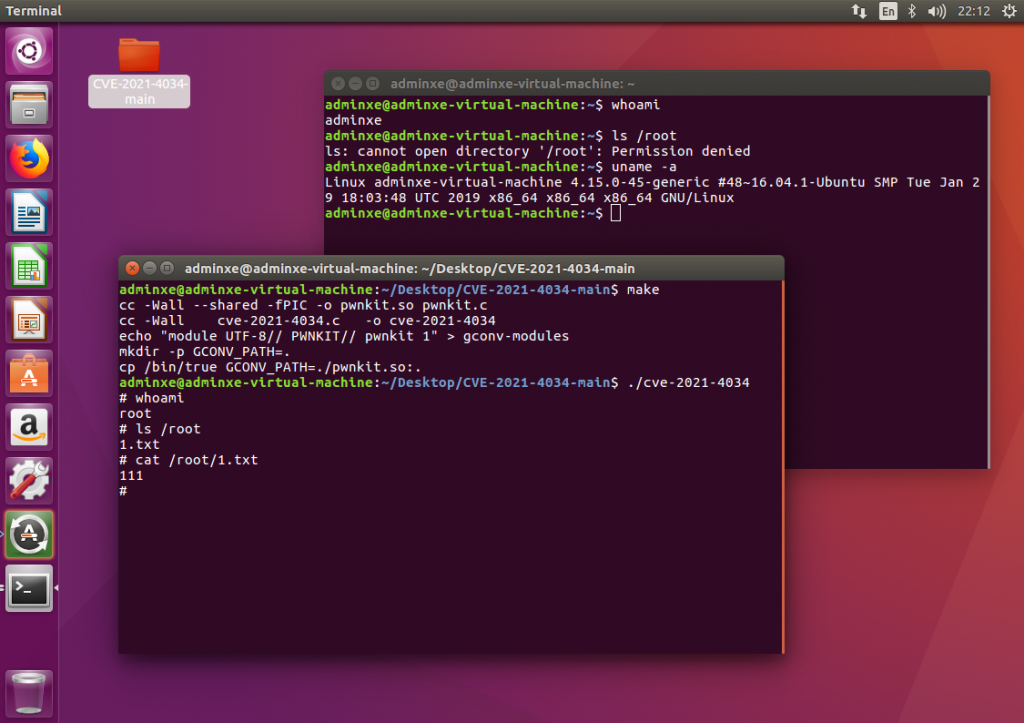Click the 'cc -Wall --shared -fPIC' compile line
This screenshot has height=723, width=1024.
tap(303, 305)
